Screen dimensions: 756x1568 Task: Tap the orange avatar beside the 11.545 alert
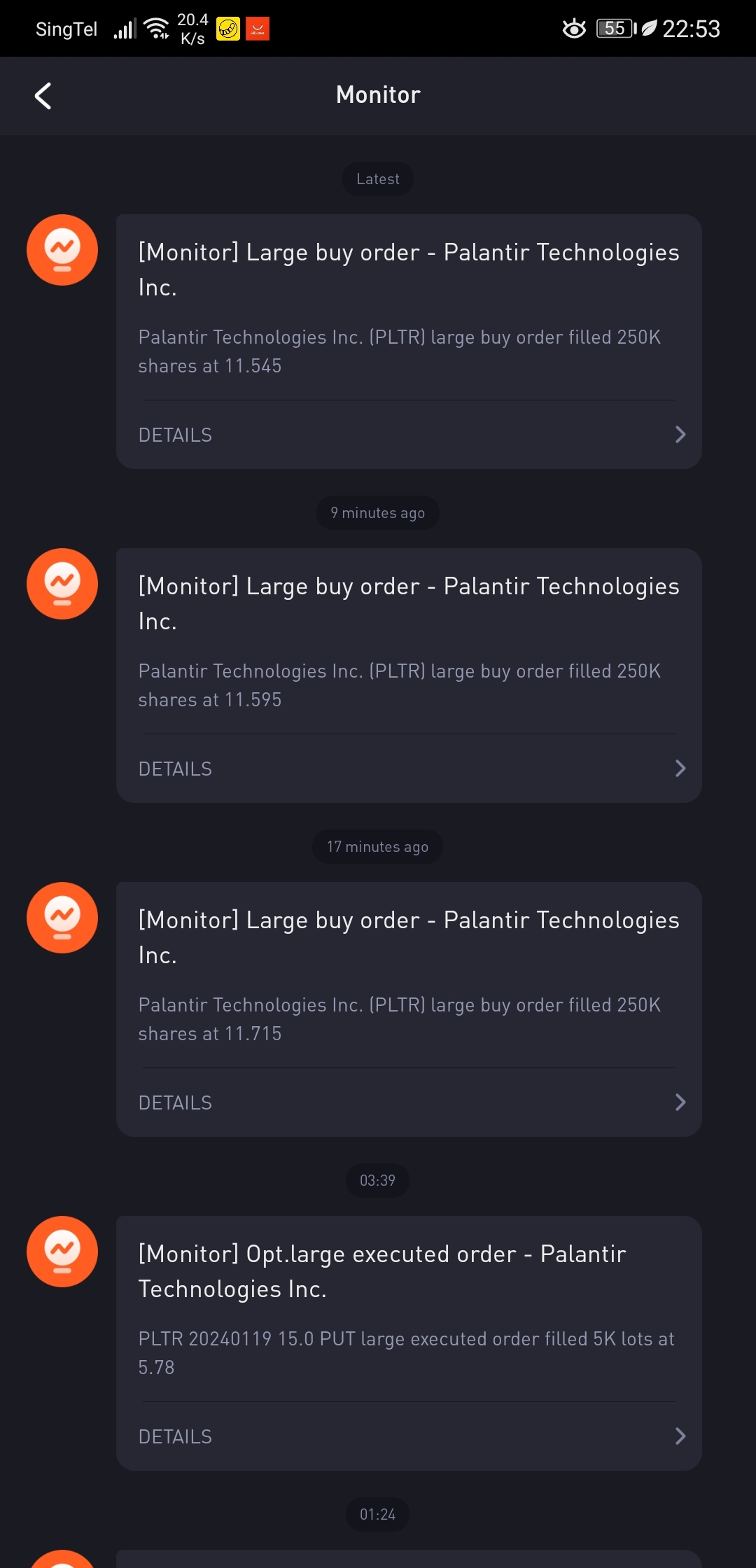[62, 250]
